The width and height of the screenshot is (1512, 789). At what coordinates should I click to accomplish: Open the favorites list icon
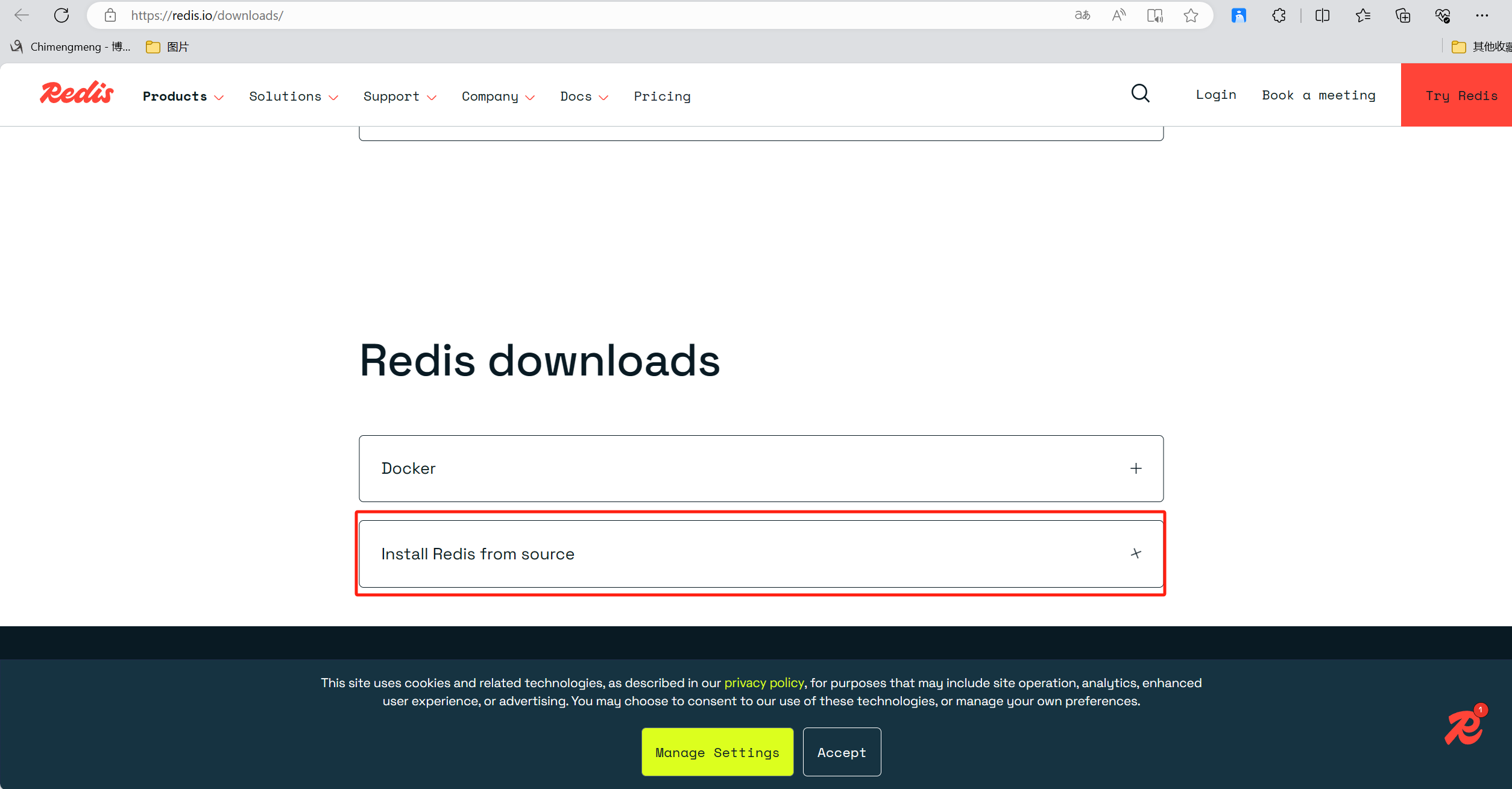click(1362, 15)
